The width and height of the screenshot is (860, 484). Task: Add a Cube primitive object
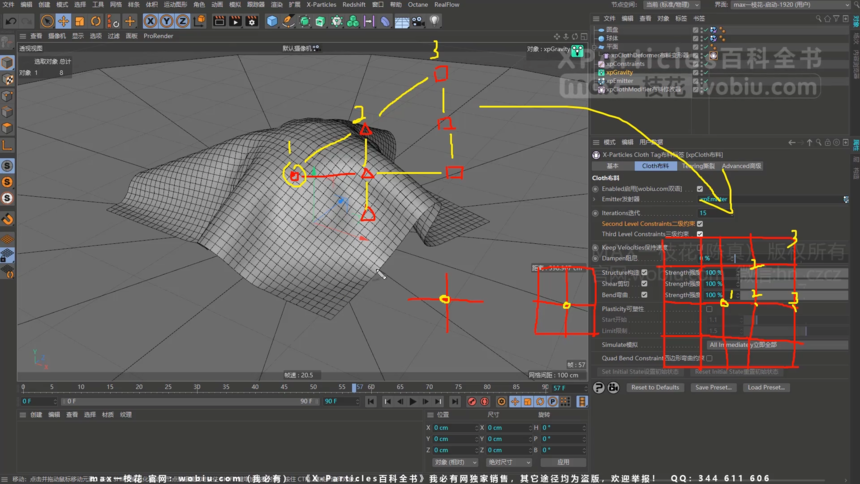point(272,21)
